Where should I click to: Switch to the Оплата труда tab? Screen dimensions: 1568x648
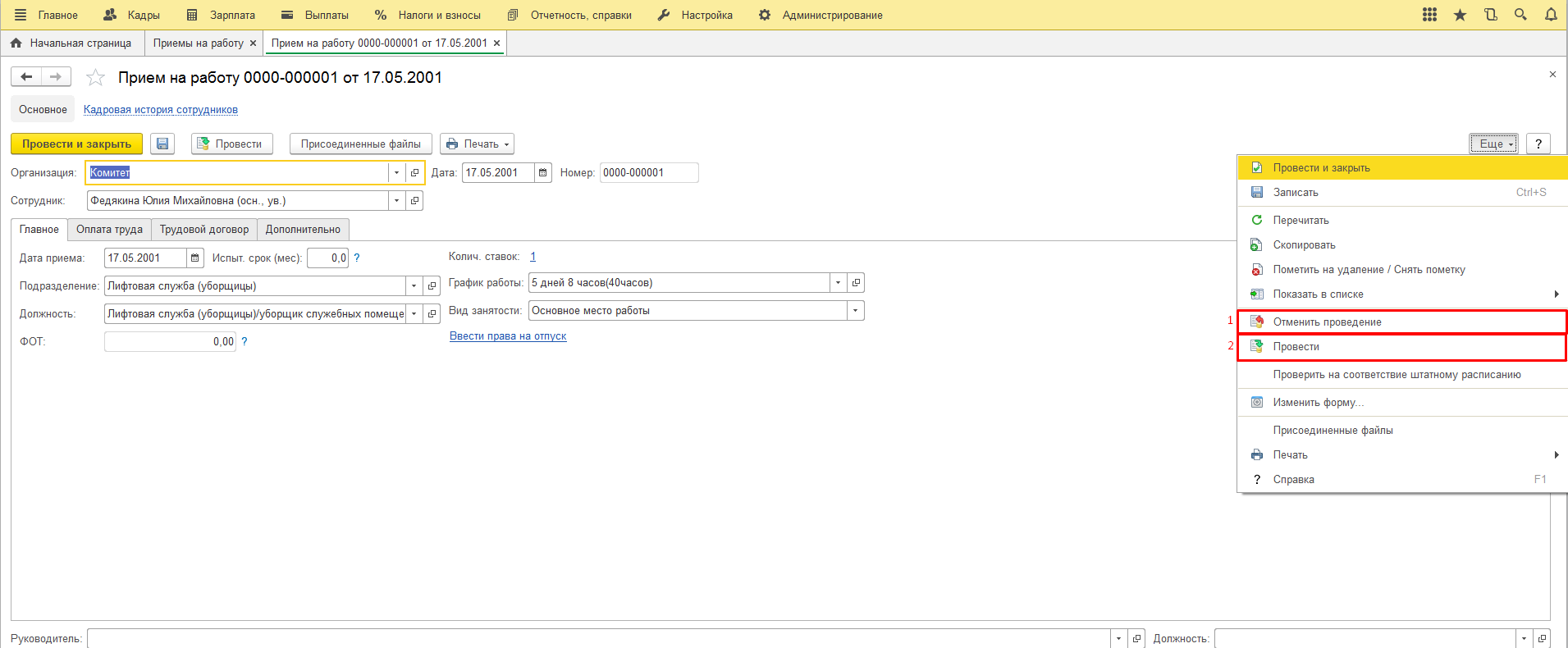[x=109, y=230]
